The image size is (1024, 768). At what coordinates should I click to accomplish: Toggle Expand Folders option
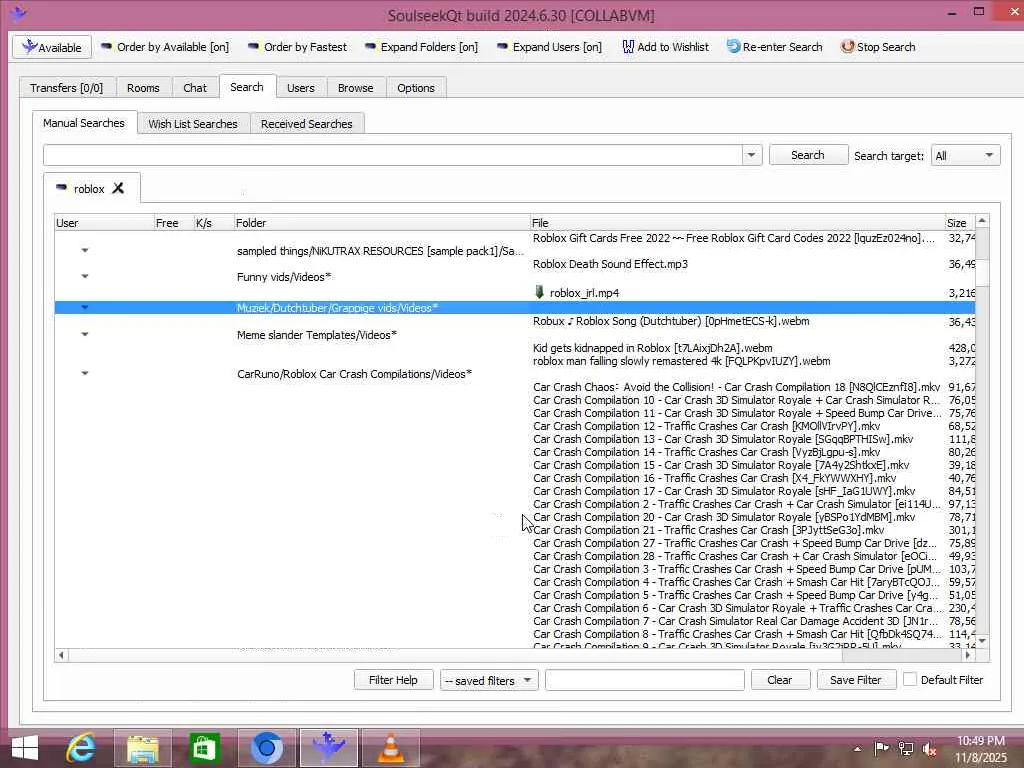tap(422, 47)
